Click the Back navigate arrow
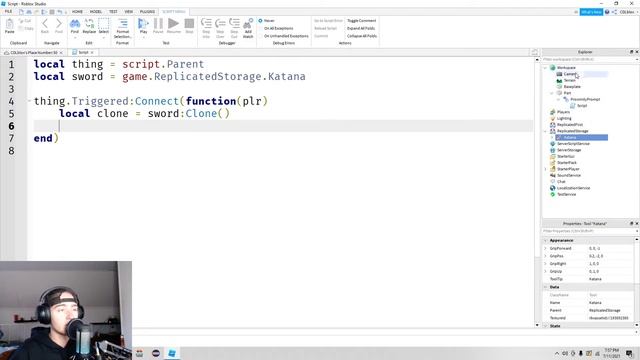This screenshot has height=360, width=640. (45, 25)
